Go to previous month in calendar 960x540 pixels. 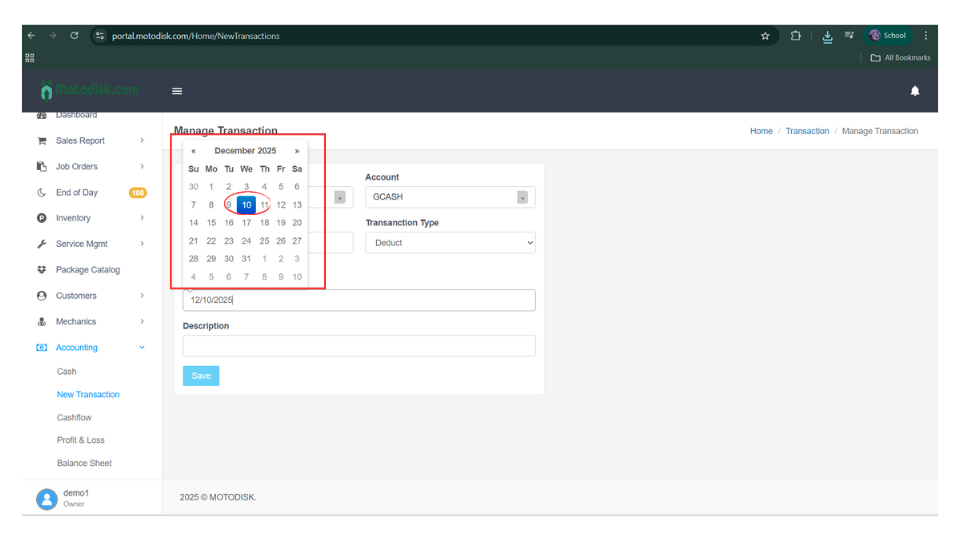[193, 151]
